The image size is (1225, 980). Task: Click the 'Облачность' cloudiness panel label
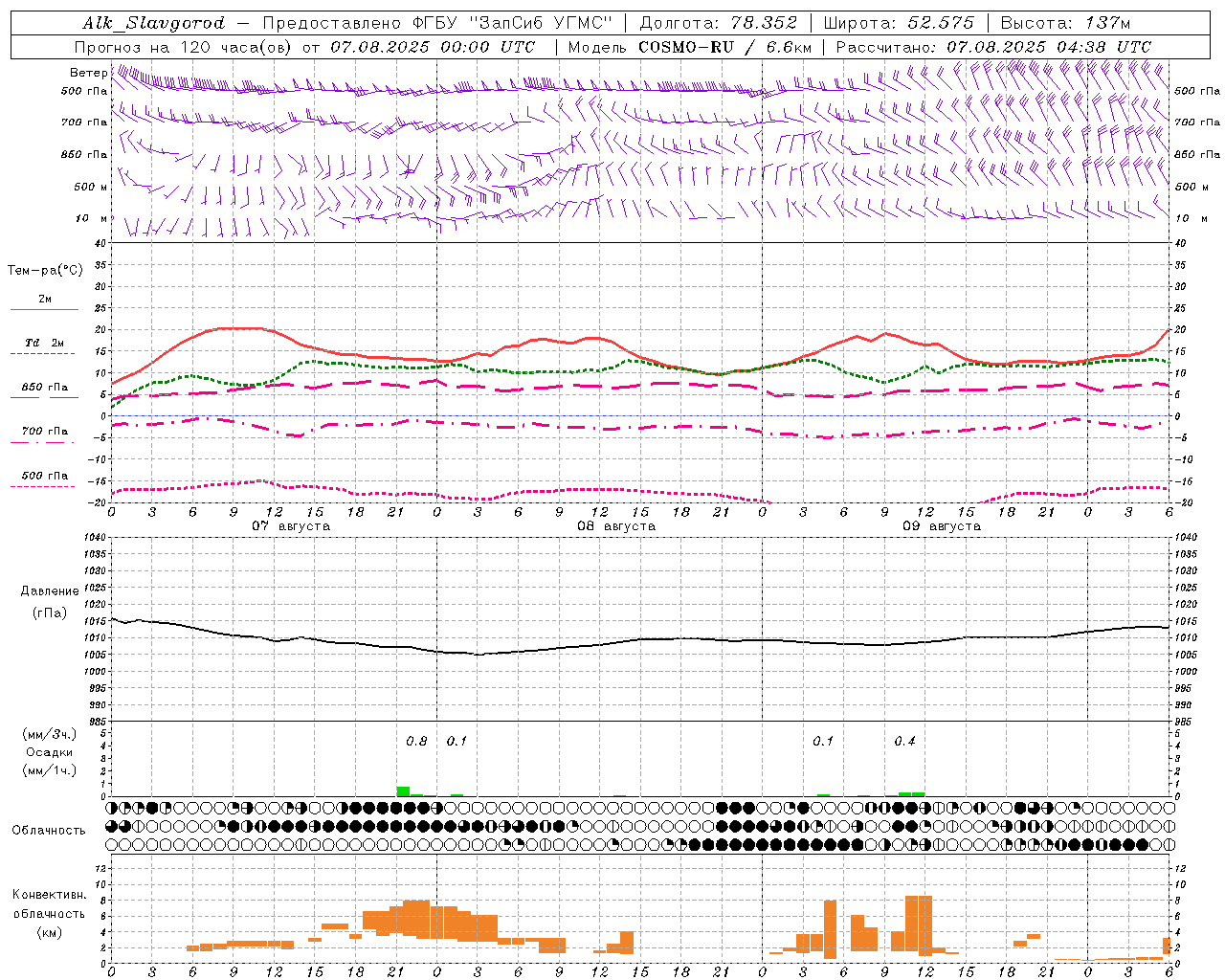(x=49, y=831)
